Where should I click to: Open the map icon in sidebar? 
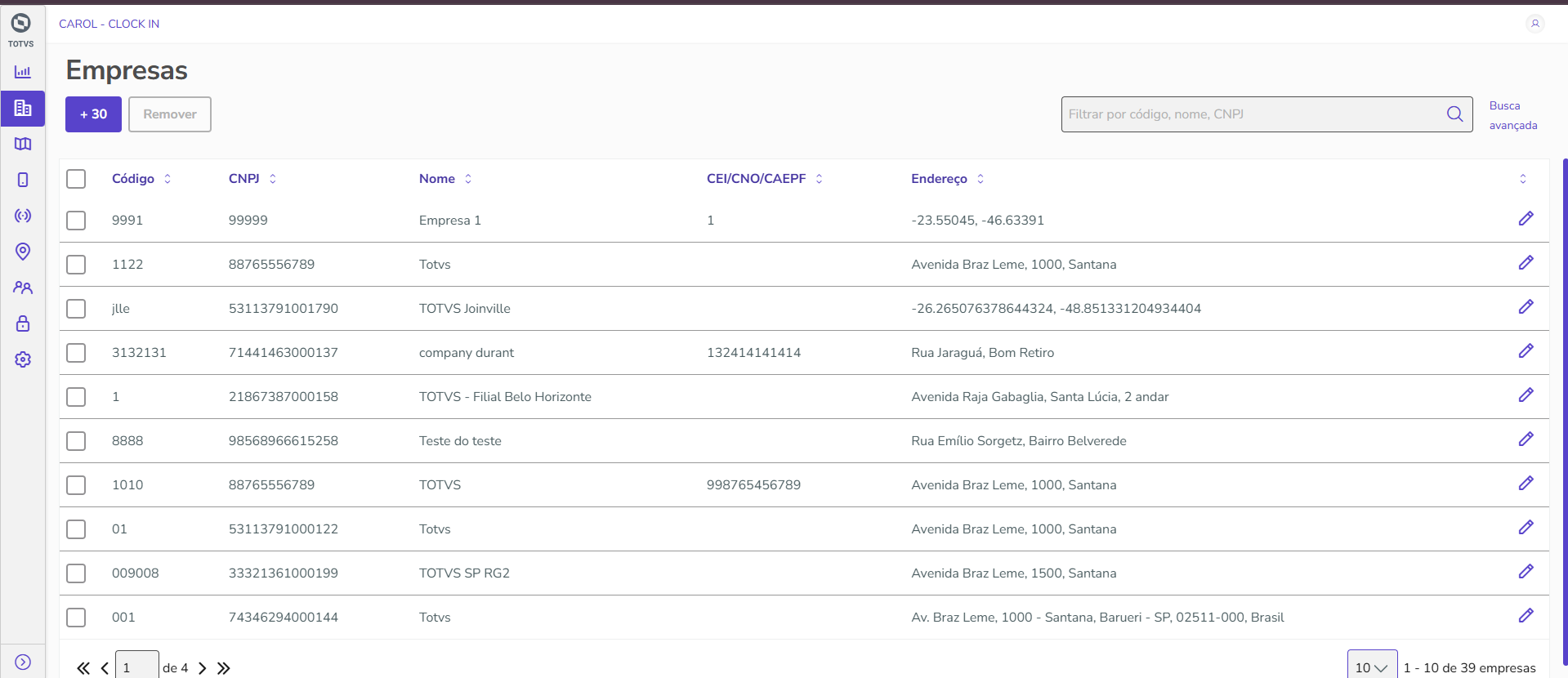[23, 144]
